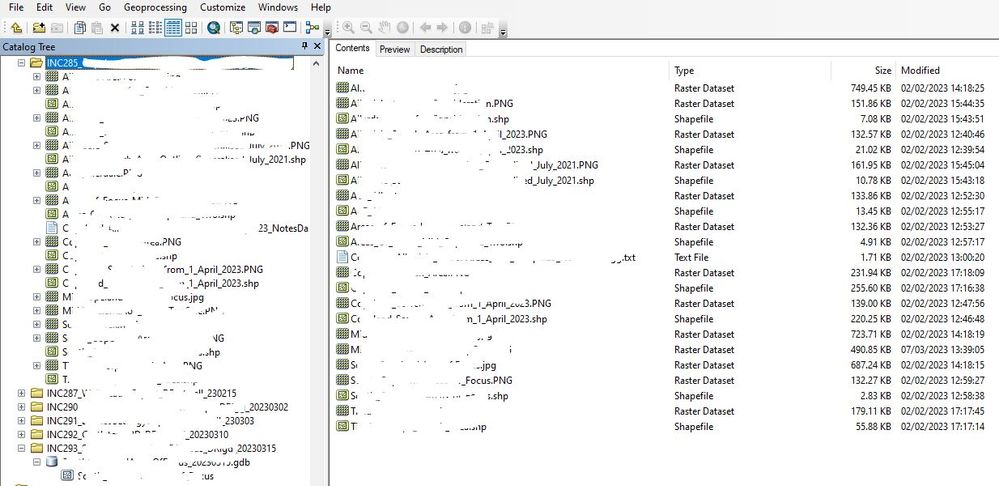Screen dimensions: 999x486
Task: Open the ArcToolbox window icon
Action: tap(272, 27)
